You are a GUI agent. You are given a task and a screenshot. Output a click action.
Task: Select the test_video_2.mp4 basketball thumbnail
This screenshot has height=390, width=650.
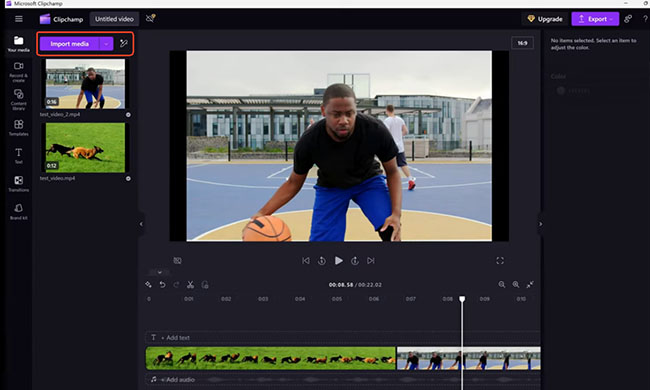click(x=85, y=84)
